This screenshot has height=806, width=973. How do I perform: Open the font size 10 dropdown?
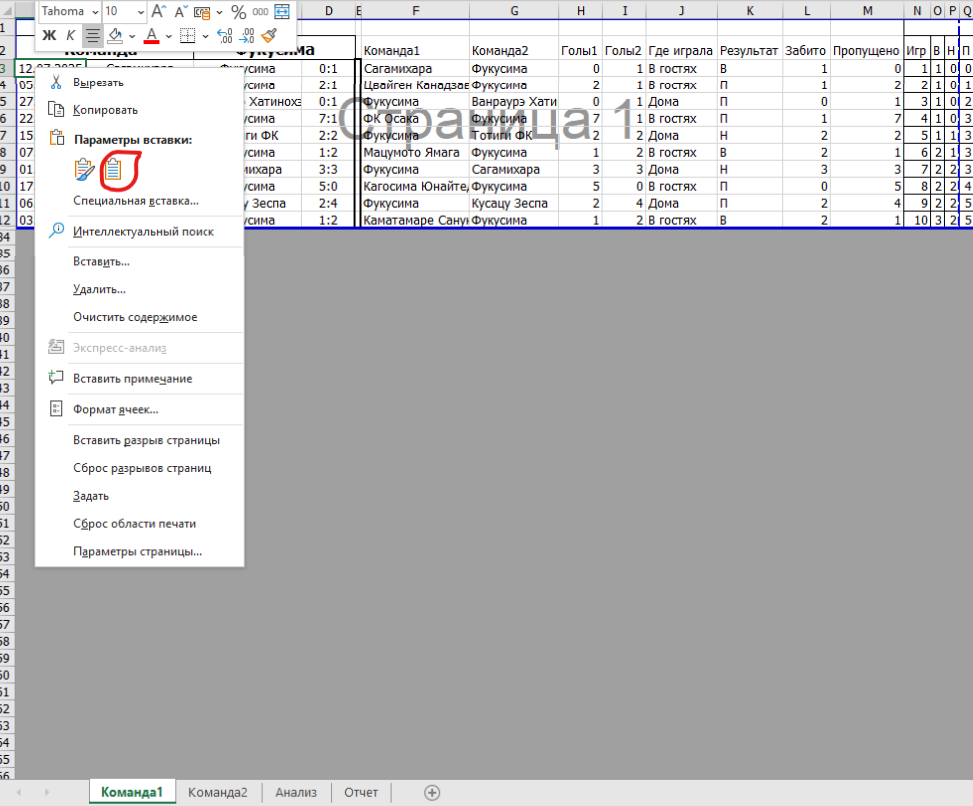point(141,11)
